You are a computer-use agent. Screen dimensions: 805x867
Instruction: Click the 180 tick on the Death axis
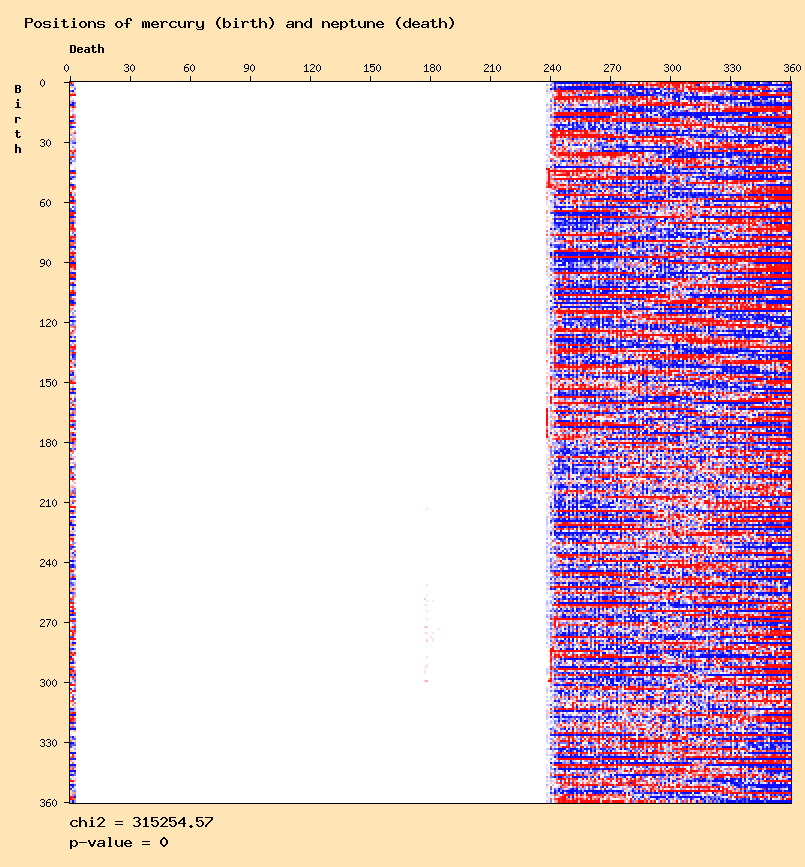click(x=431, y=68)
